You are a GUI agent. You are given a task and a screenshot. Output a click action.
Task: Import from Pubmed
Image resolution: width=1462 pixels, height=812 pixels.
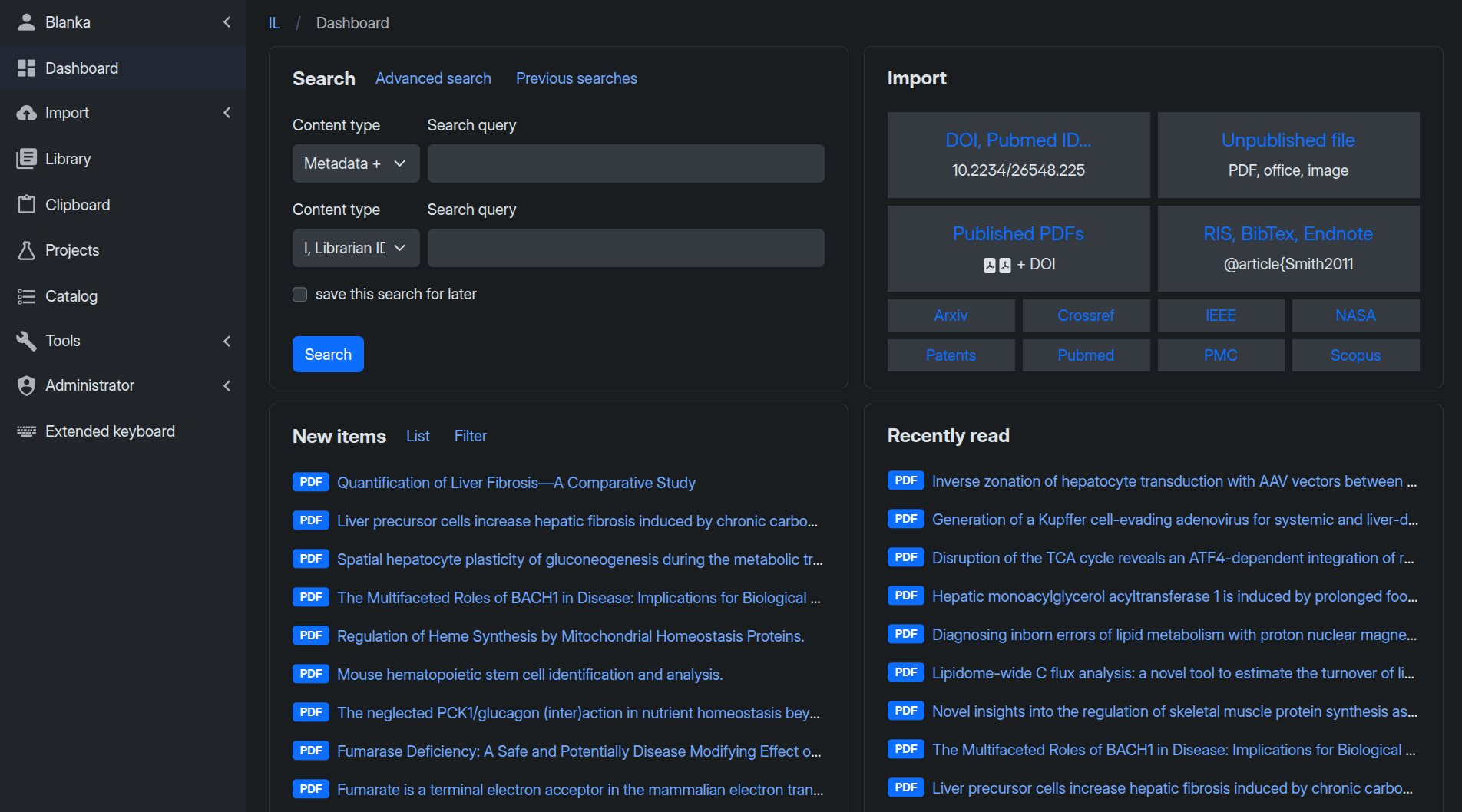1086,355
